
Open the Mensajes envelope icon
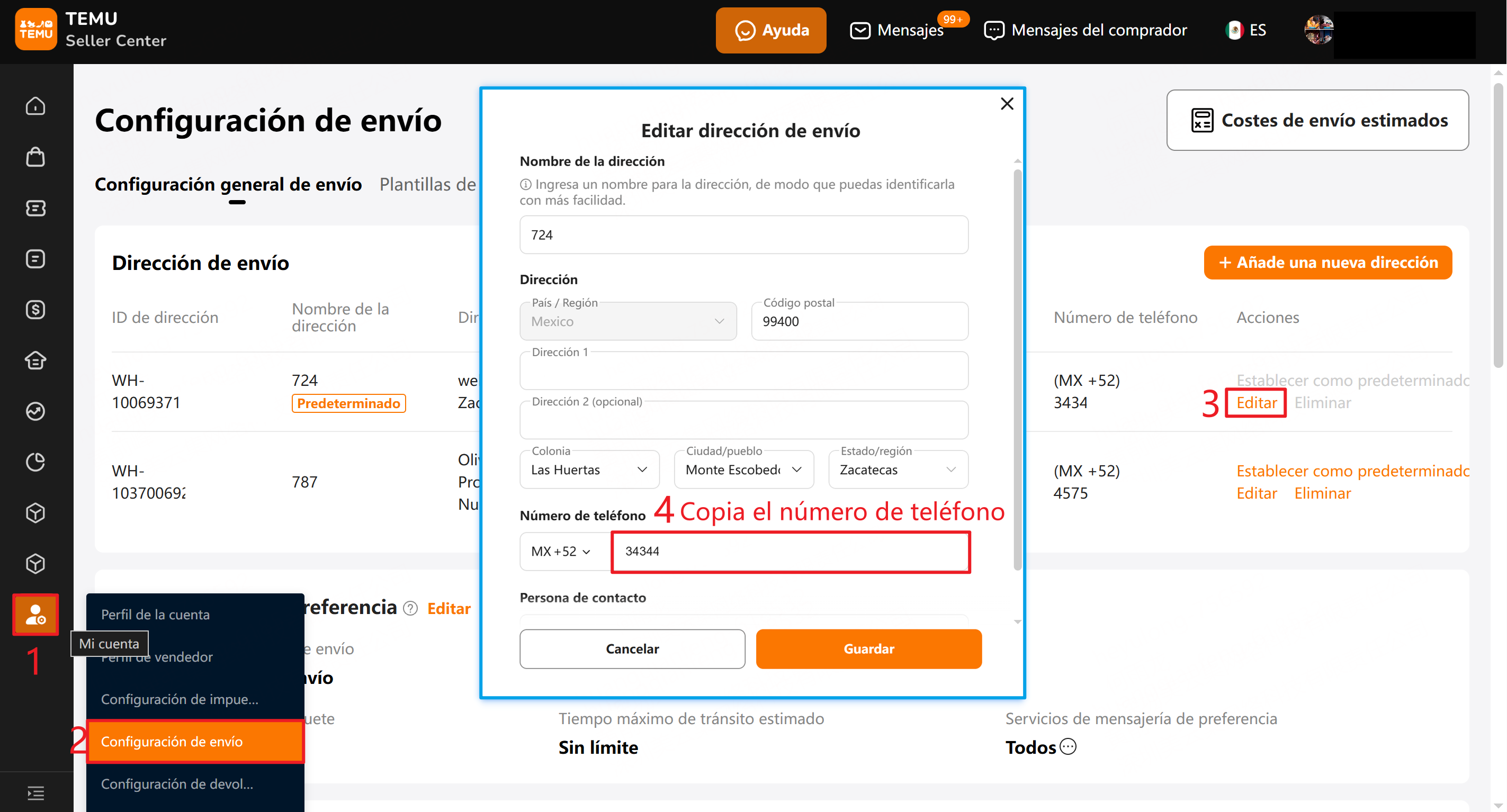(x=860, y=30)
